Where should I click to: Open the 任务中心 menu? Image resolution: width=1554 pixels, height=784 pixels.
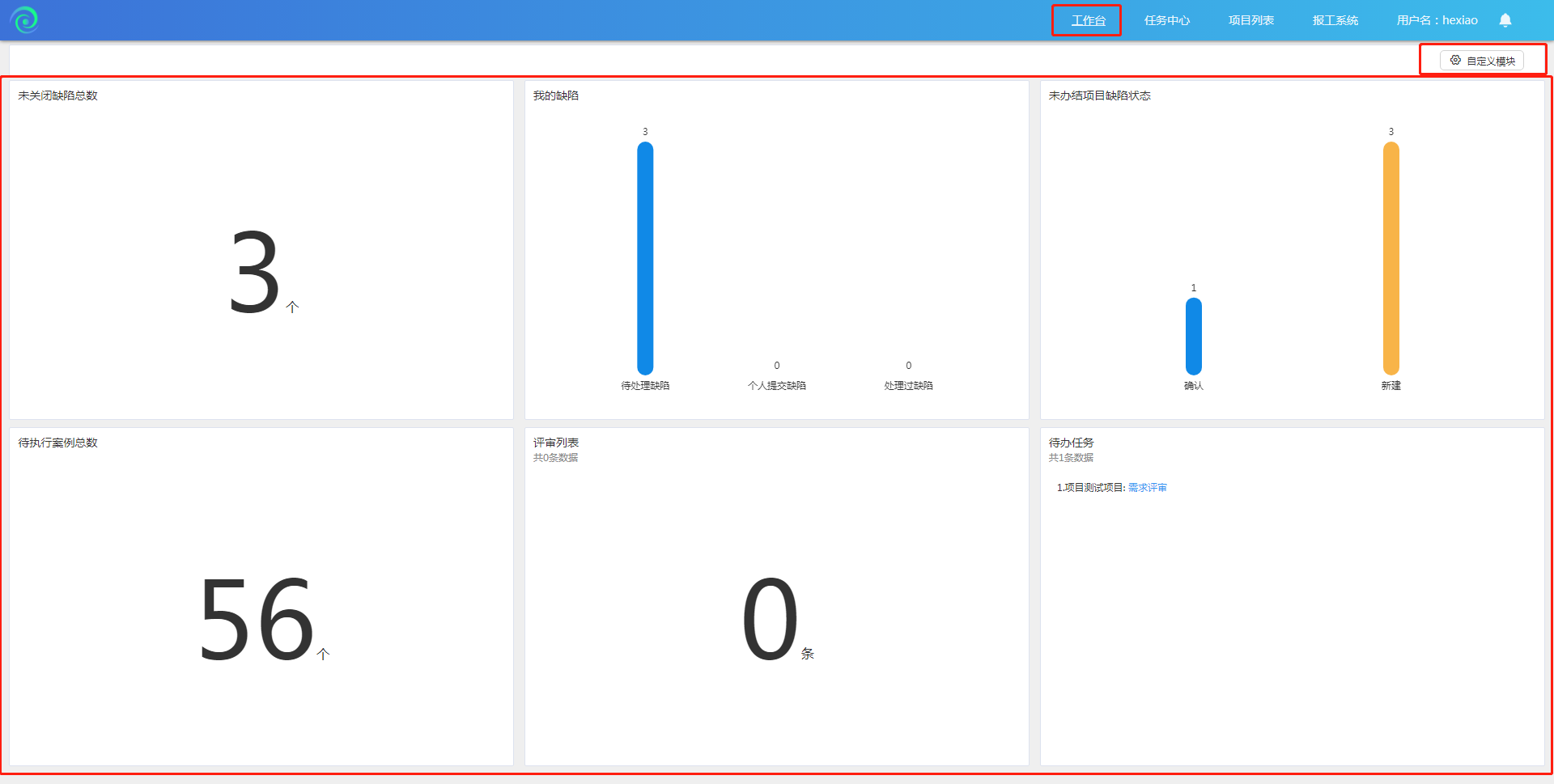point(1166,20)
